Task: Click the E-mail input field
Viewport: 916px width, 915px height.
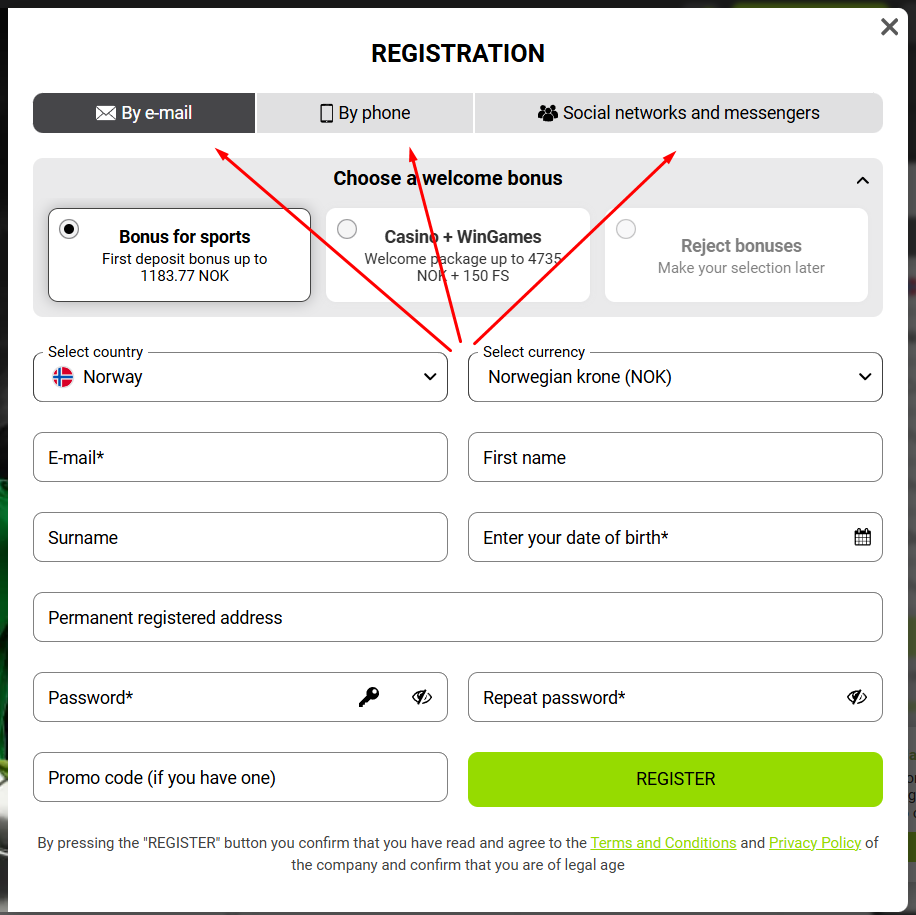Action: coord(240,457)
